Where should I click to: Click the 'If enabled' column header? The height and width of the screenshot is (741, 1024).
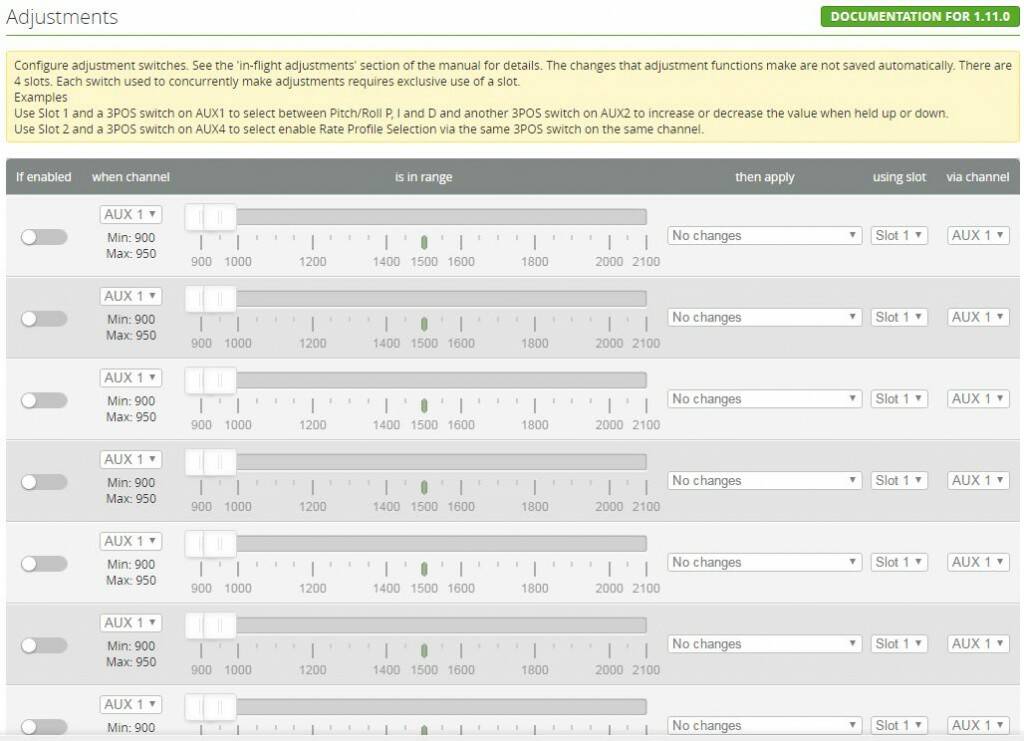pos(44,177)
